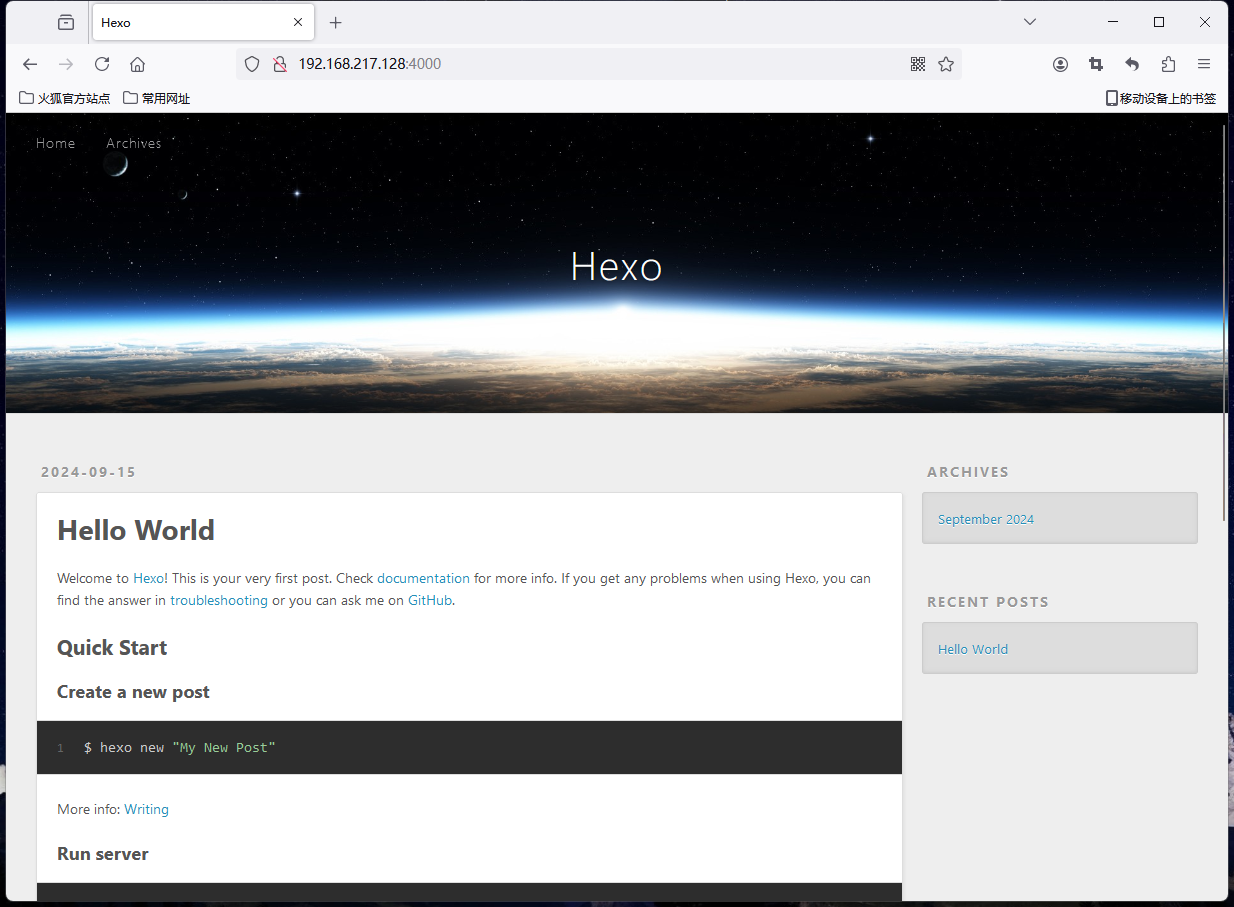The height and width of the screenshot is (907, 1234).
Task: Reload the page with the refresh icon
Action: click(102, 64)
